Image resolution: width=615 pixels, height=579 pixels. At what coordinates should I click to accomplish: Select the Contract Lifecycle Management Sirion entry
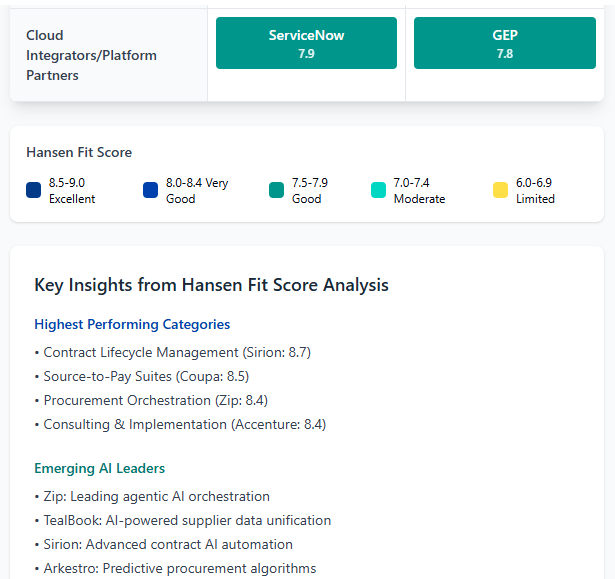click(x=178, y=352)
